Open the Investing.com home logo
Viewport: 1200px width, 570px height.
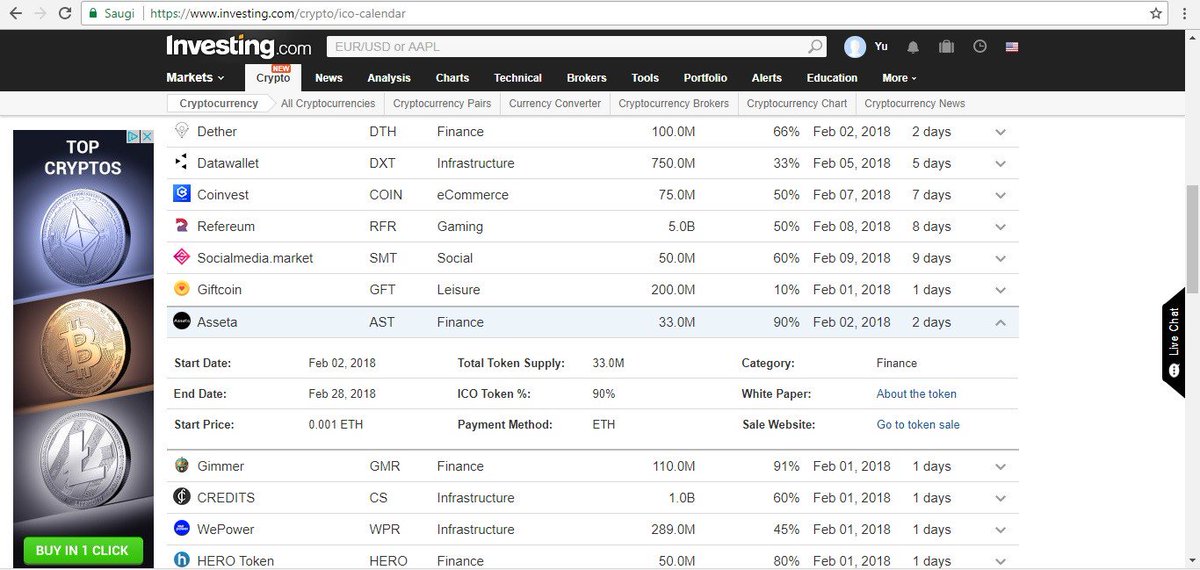click(239, 46)
